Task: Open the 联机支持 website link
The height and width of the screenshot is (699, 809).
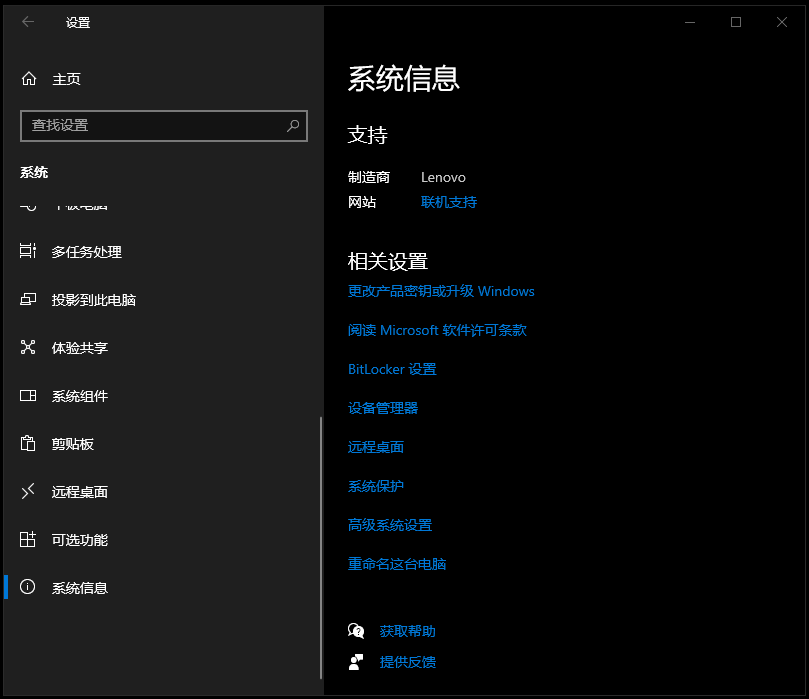Action: (449, 202)
